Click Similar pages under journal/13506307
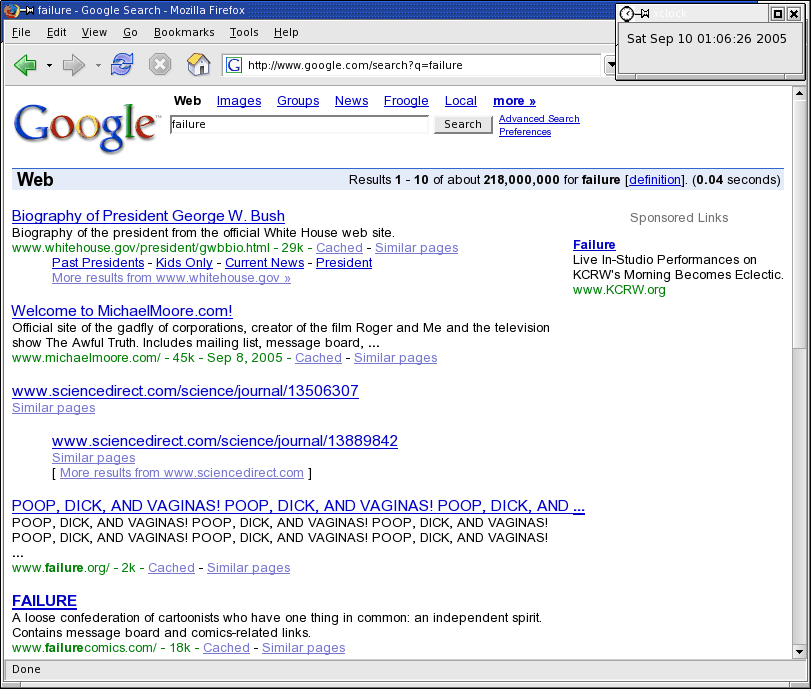The image size is (811, 689). pos(54,408)
